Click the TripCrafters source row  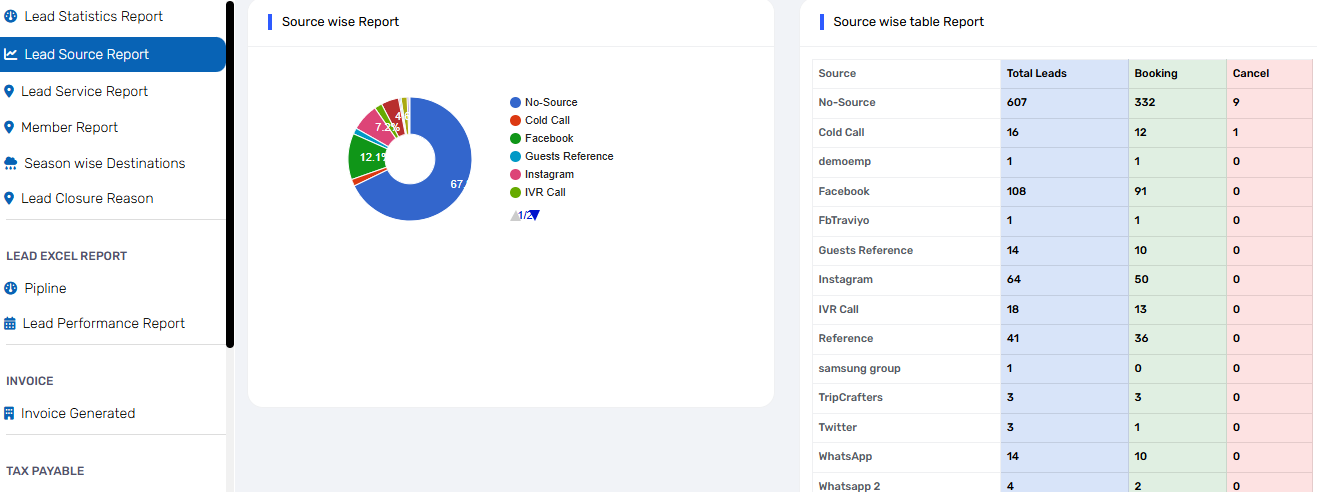pos(1064,397)
